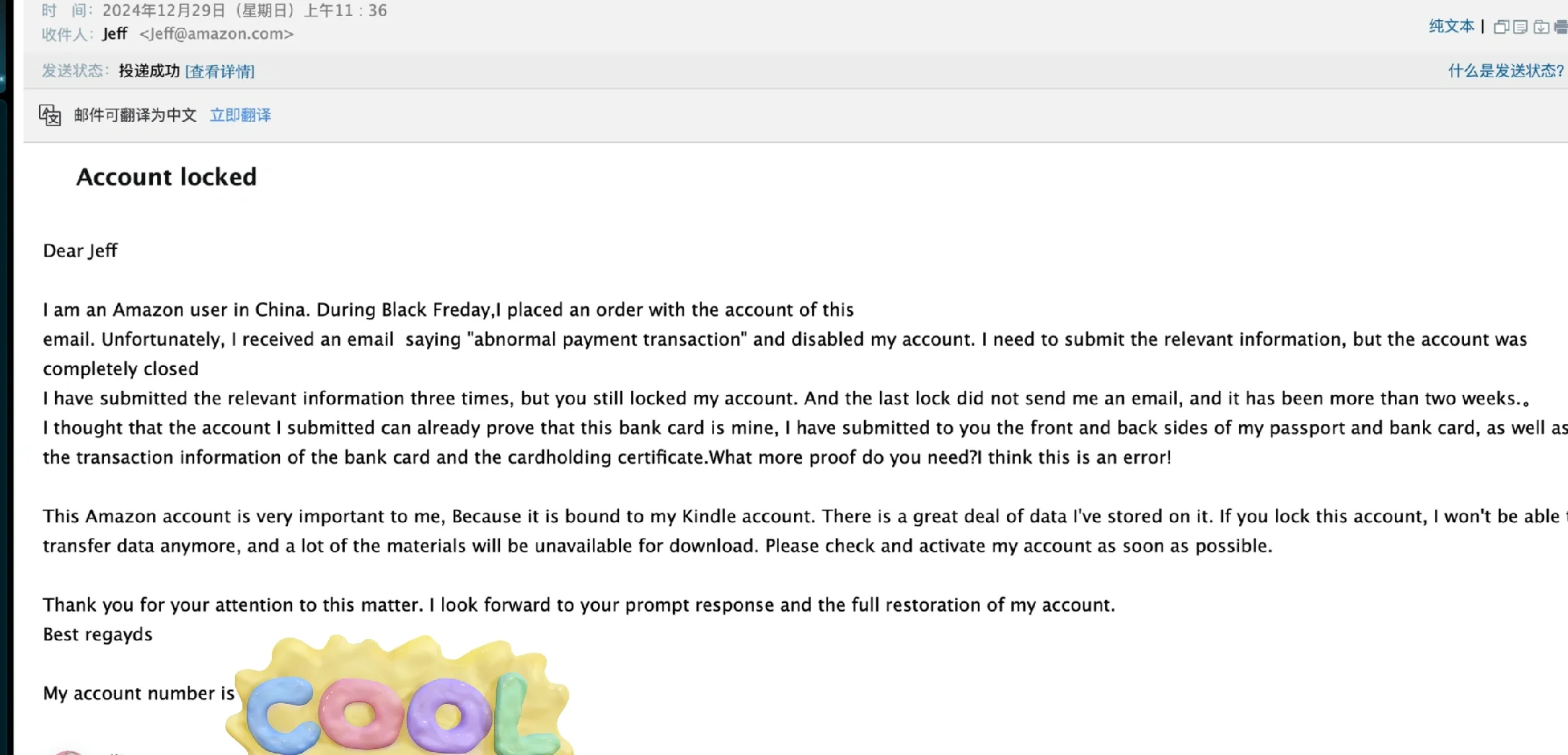1568x755 pixels.
Task: Click the Best regayds closing line
Action: point(97,635)
